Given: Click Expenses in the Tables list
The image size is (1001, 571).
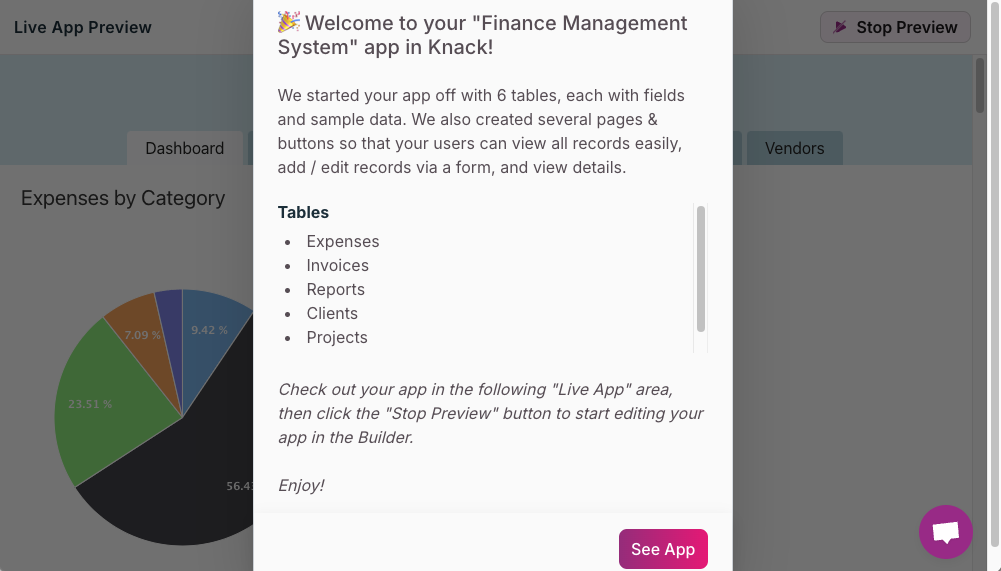Looking at the screenshot, I should point(343,241).
